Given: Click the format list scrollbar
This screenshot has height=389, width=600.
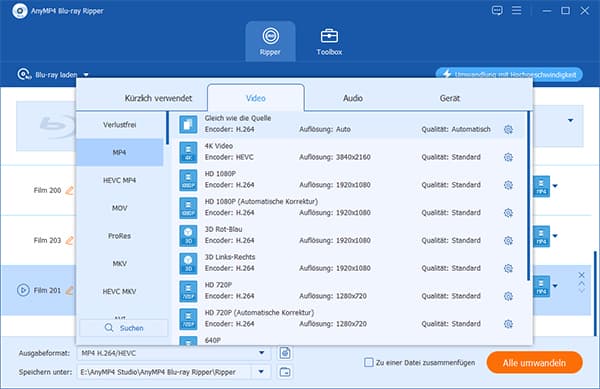Looking at the screenshot, I should tap(528, 196).
